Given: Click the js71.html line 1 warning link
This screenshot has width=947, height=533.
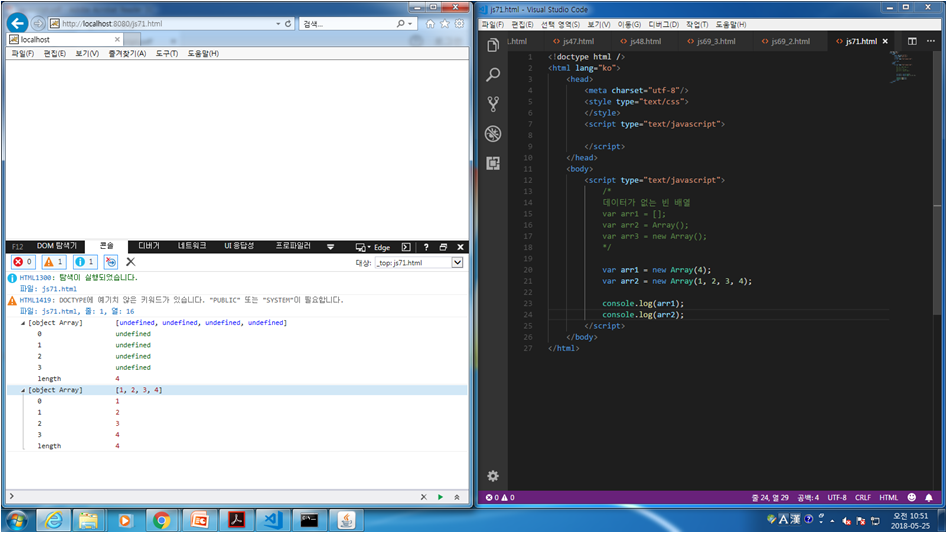Looking at the screenshot, I should click(88, 311).
